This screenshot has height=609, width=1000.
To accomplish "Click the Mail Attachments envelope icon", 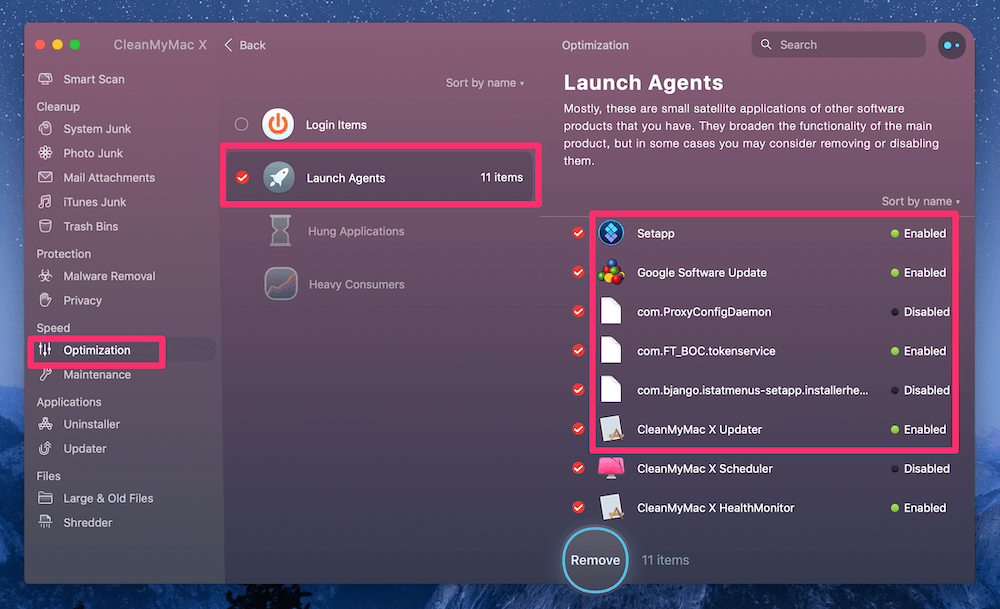I will pos(45,177).
